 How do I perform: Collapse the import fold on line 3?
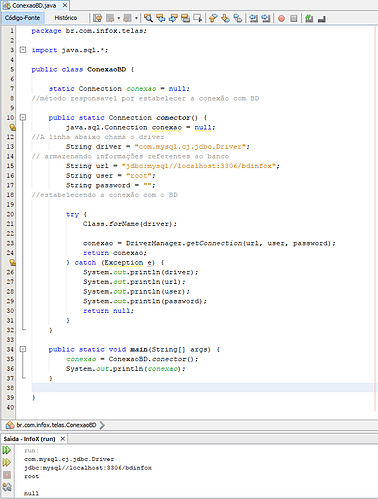pos(23,50)
